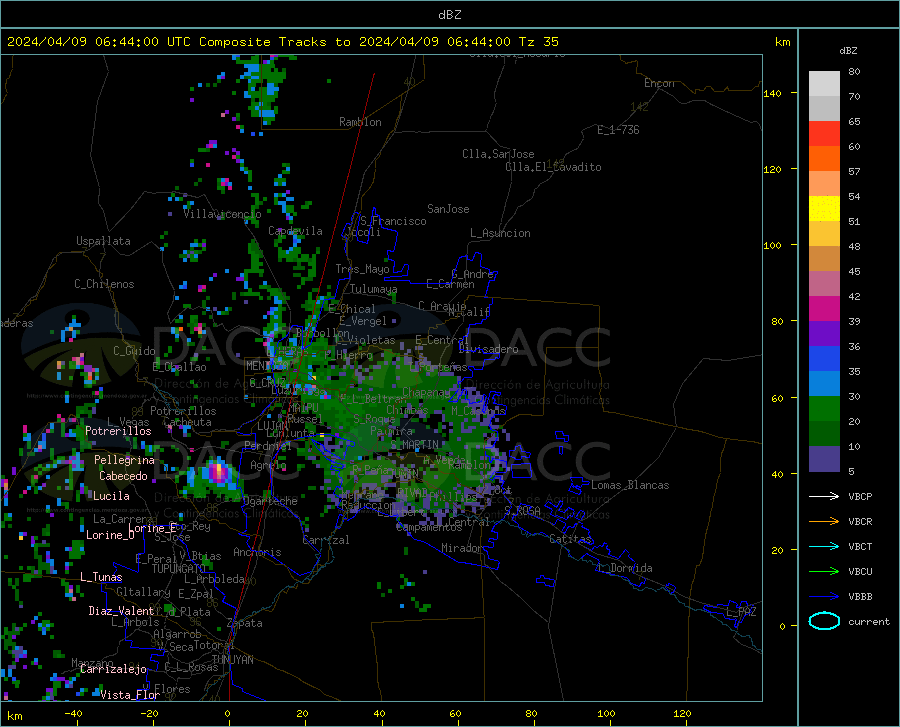900x727 pixels.
Task: Click the 'L_Dormida' map label
Action: [625, 568]
